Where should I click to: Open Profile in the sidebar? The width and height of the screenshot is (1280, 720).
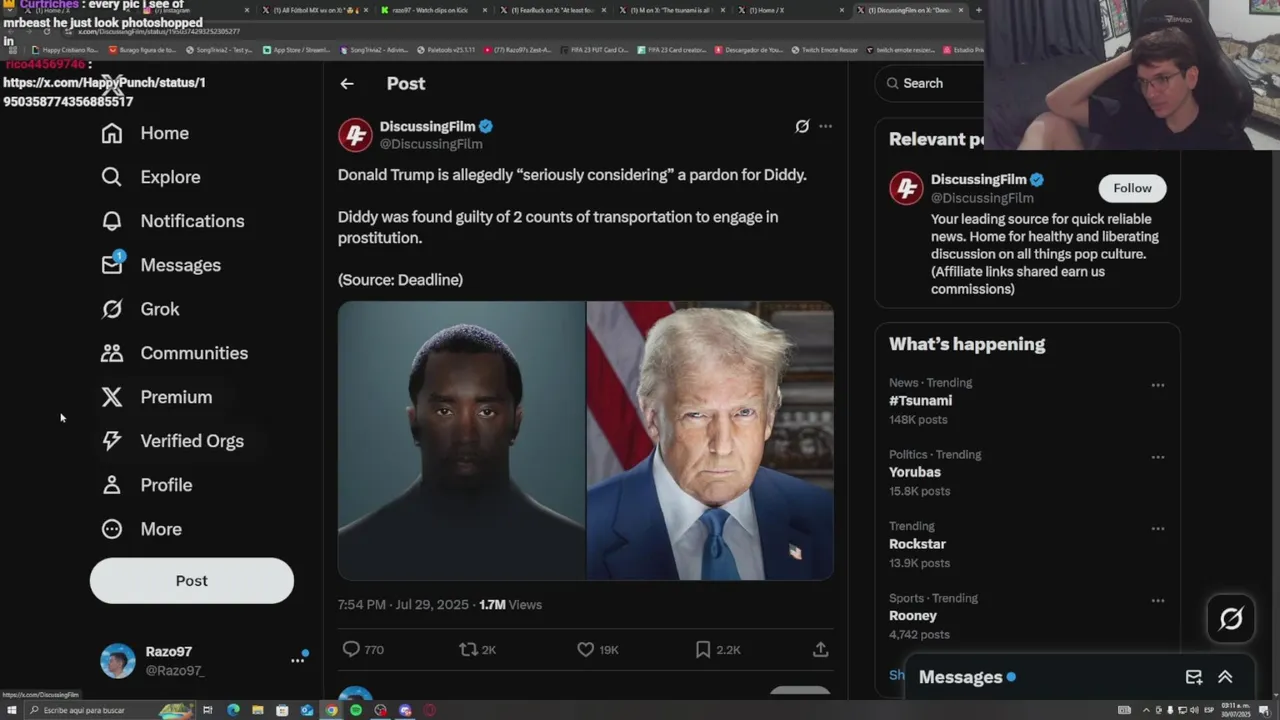point(146,485)
